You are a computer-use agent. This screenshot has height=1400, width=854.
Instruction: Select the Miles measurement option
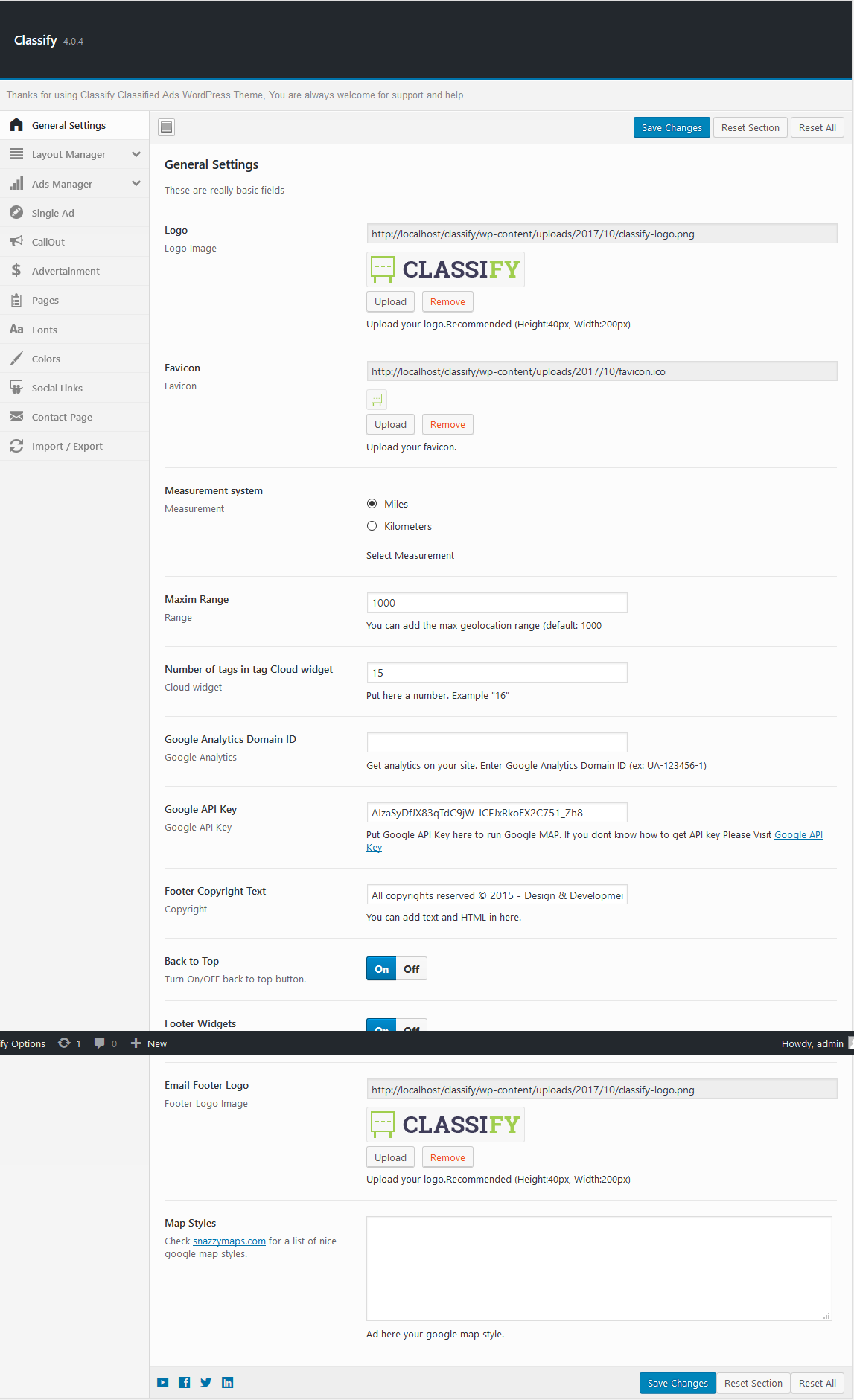[x=372, y=504]
